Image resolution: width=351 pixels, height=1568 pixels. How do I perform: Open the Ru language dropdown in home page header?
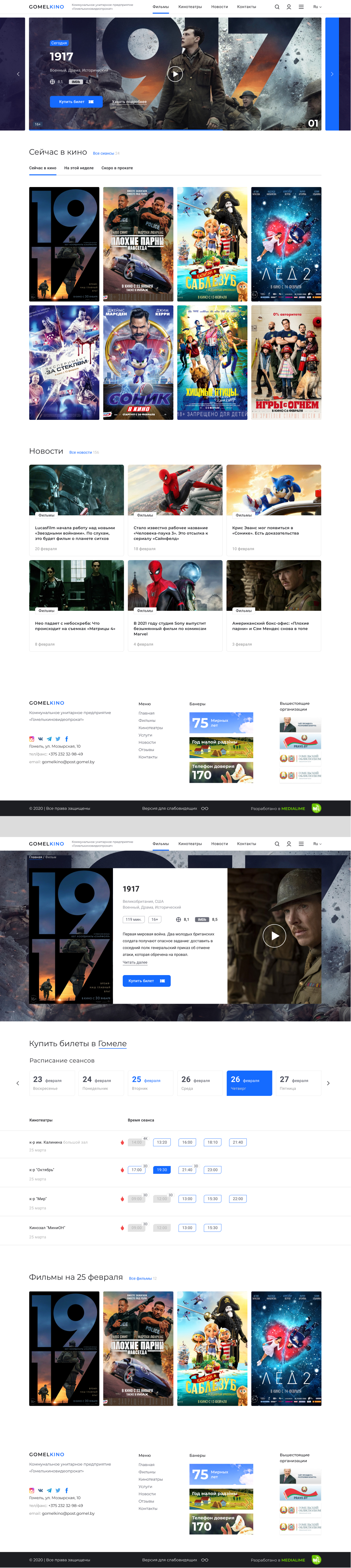[317, 7]
